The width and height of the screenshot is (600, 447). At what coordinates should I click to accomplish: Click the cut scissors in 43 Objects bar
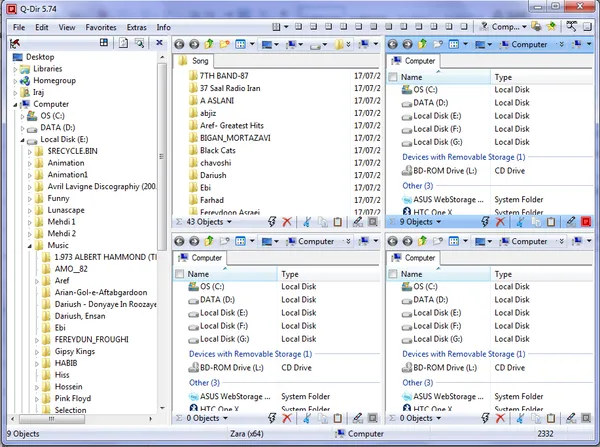307,222
